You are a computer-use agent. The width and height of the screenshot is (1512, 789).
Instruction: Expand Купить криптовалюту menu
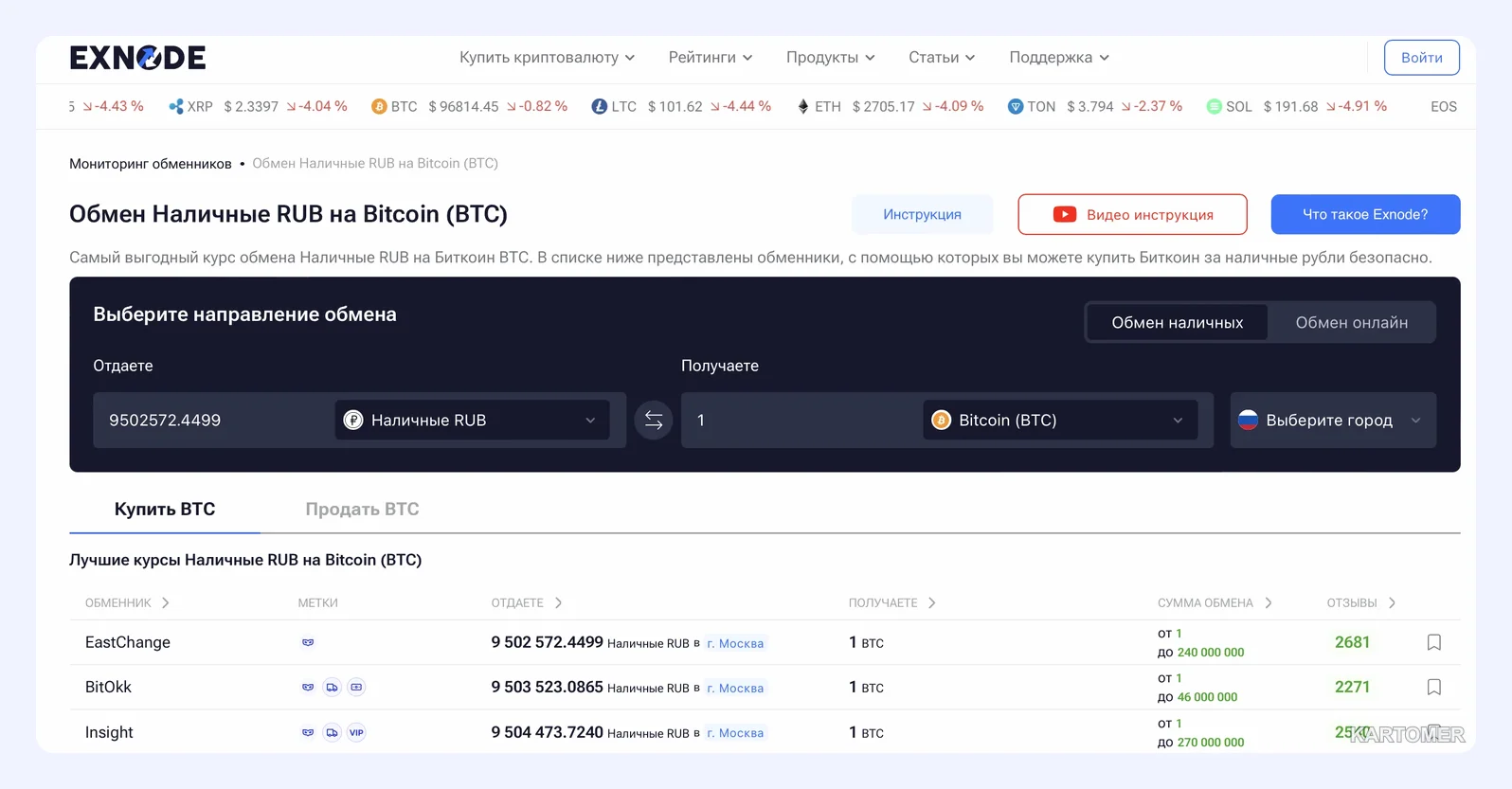(x=547, y=58)
